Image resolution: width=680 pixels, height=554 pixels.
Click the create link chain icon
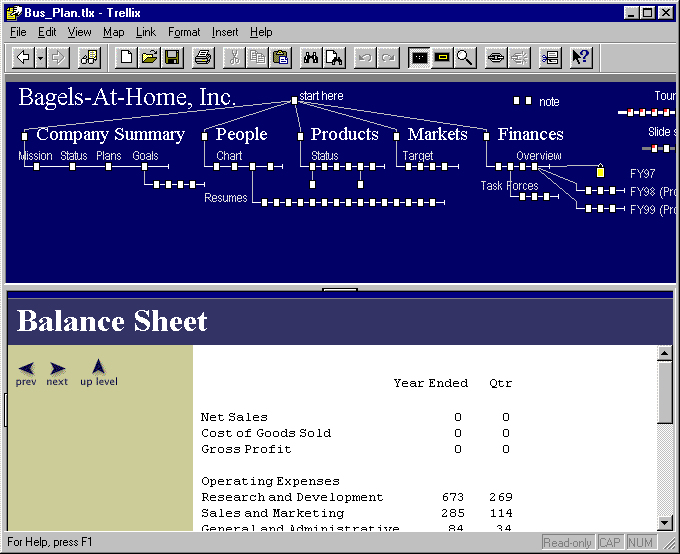pos(496,58)
